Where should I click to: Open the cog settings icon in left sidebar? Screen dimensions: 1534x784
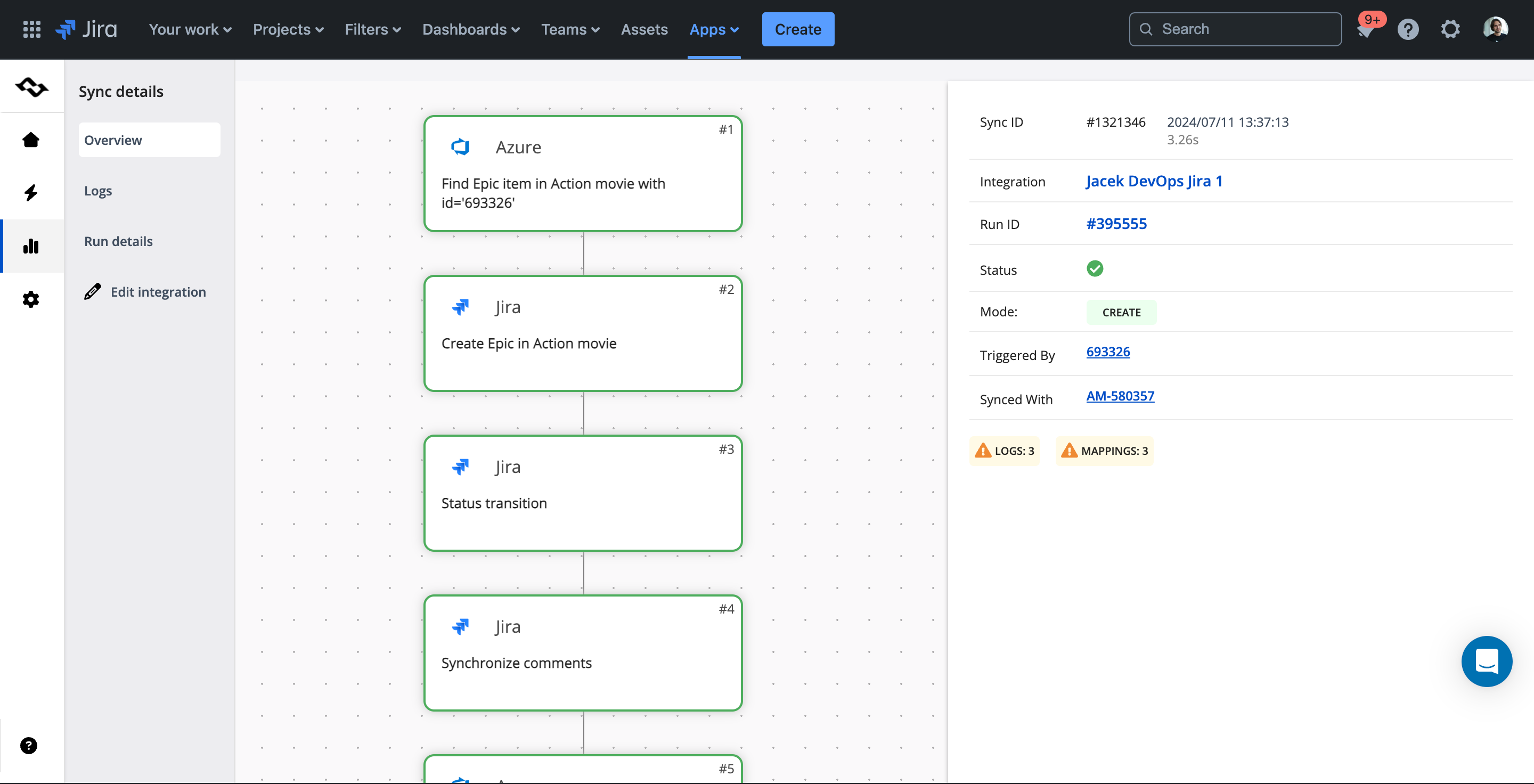(x=31, y=299)
